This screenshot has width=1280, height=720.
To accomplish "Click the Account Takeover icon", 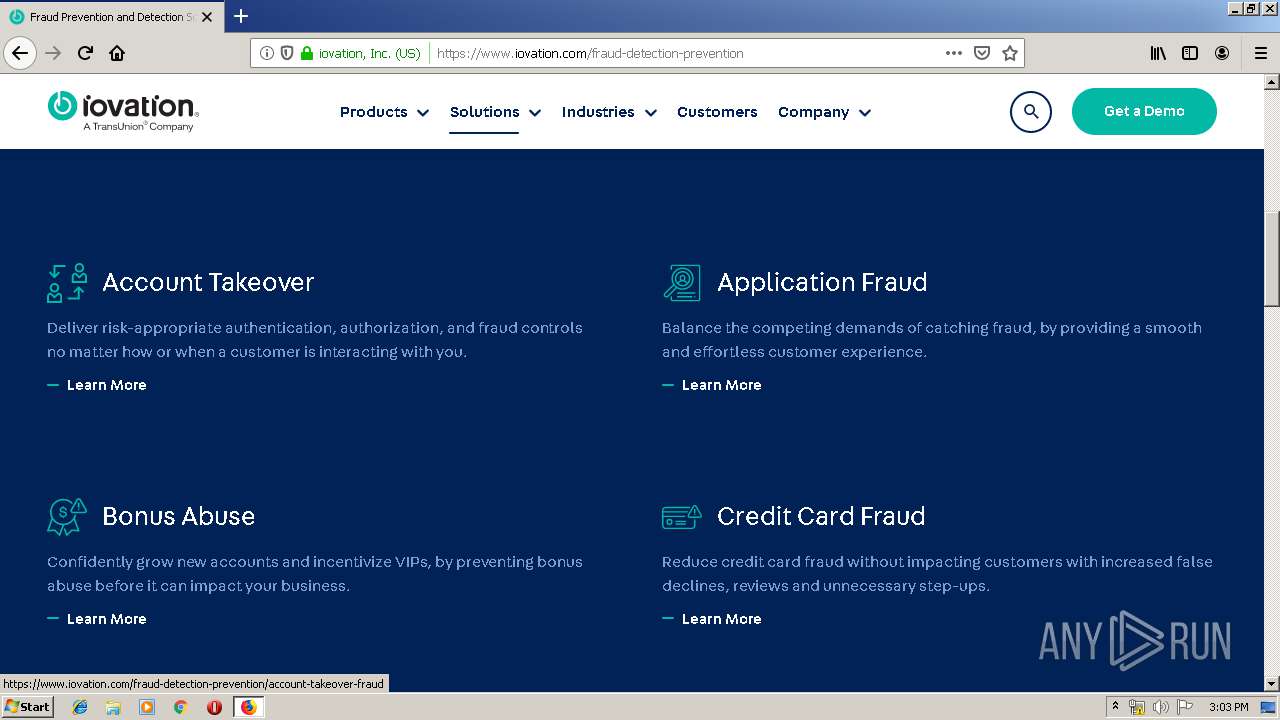I will pos(67,282).
